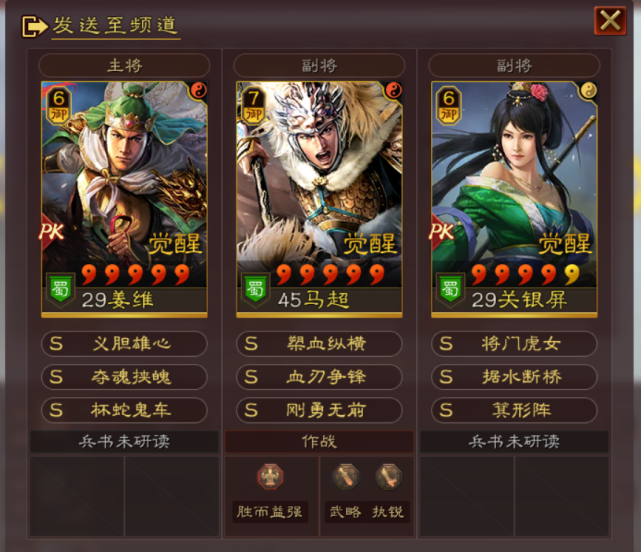Click the 蜀 faction badge on 马超's card

click(x=255, y=288)
